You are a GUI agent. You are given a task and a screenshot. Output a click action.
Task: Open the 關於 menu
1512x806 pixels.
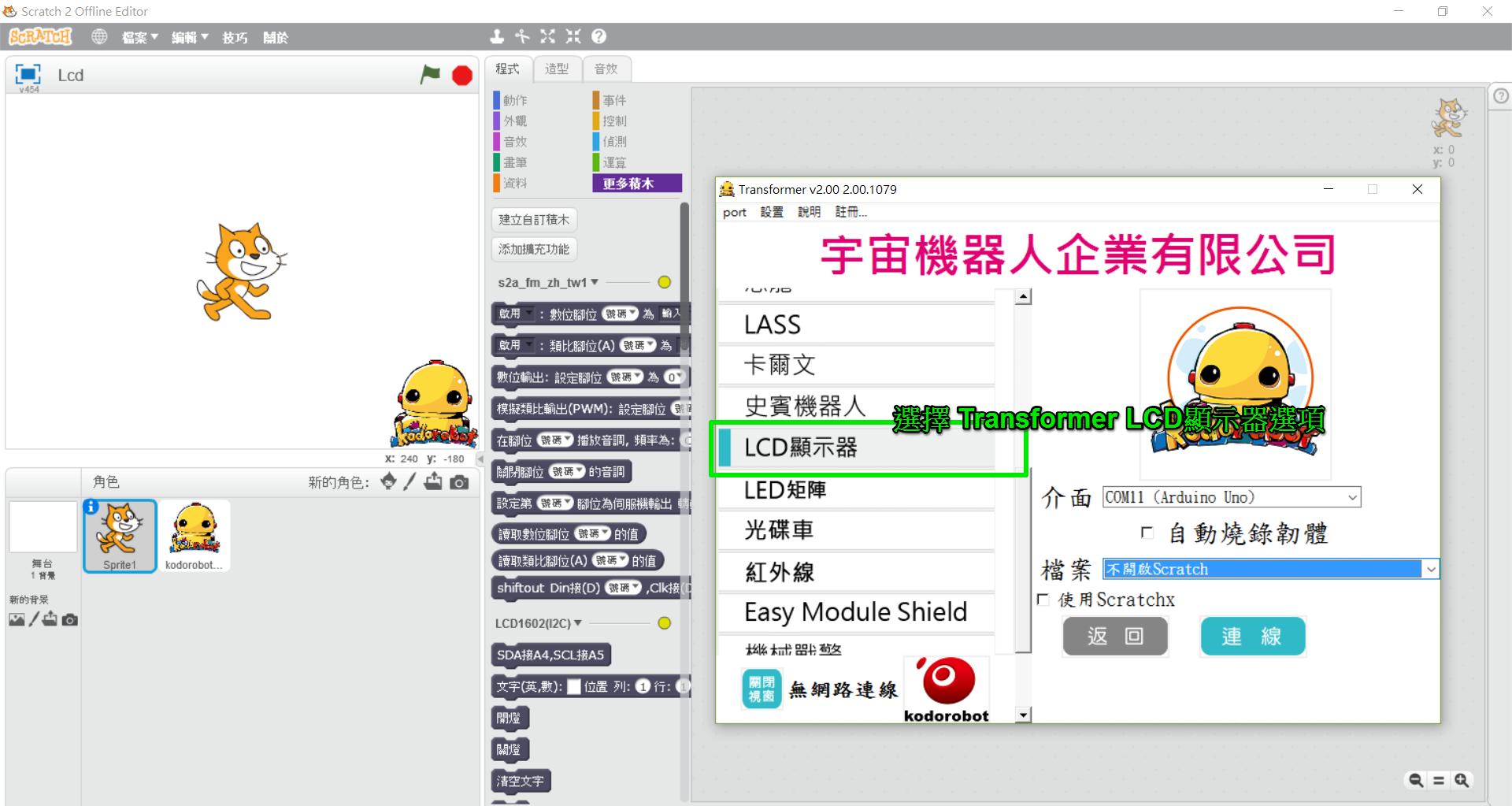pos(276,37)
